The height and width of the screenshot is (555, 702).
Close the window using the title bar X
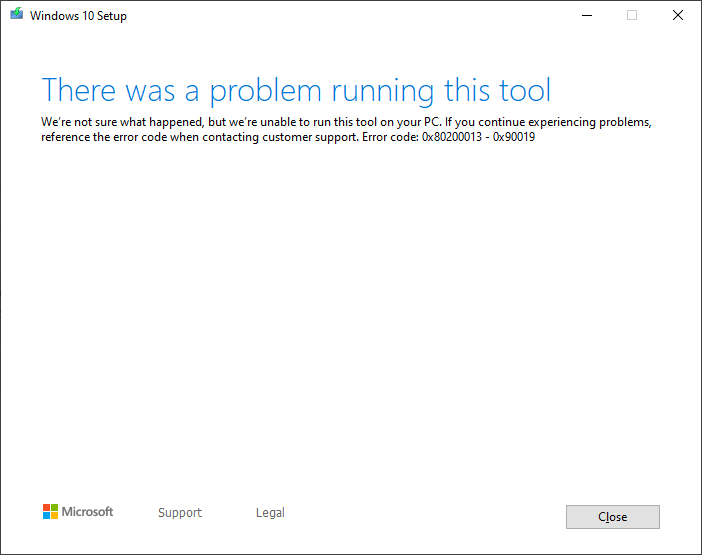pos(678,15)
